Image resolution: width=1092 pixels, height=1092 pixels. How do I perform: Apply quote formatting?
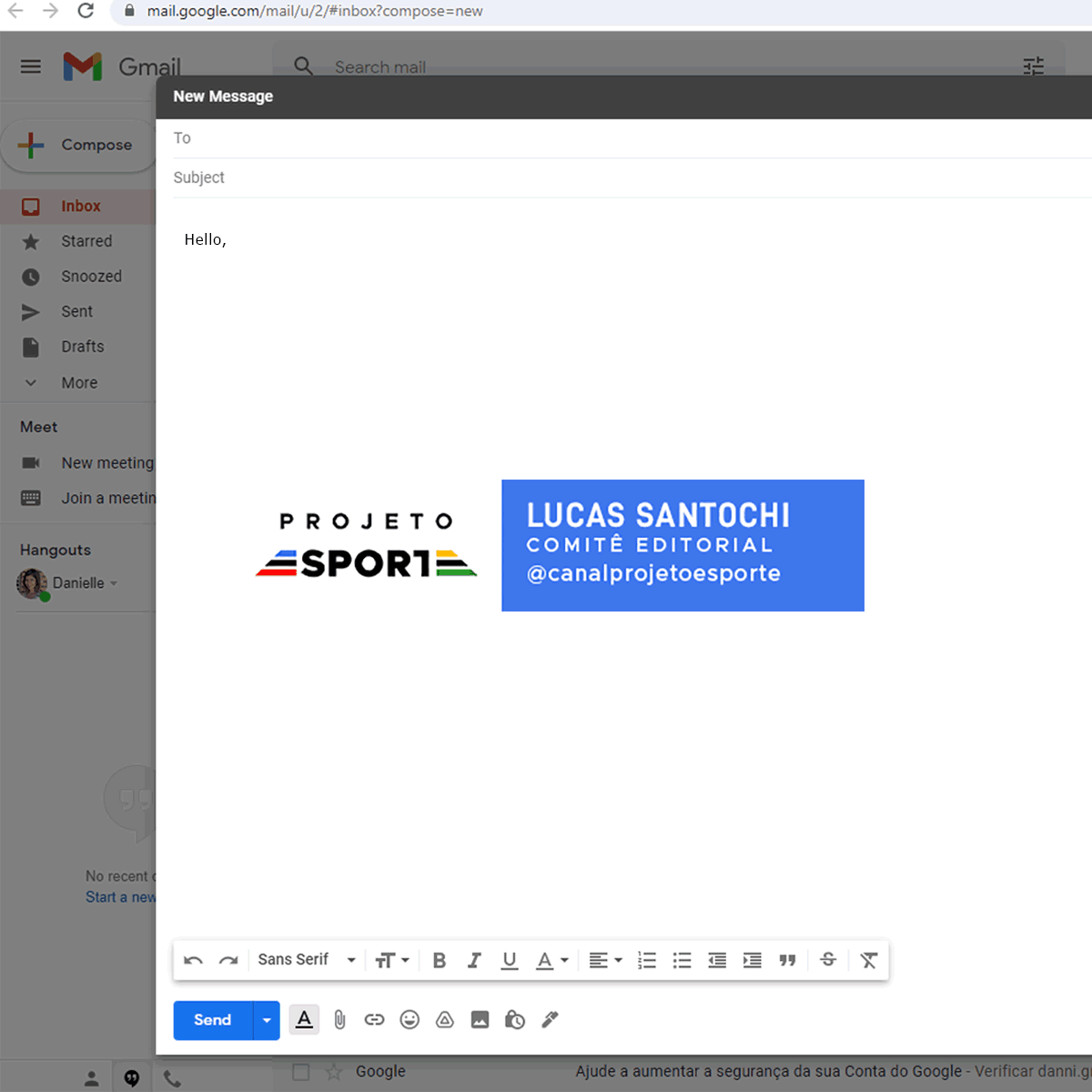point(788,960)
